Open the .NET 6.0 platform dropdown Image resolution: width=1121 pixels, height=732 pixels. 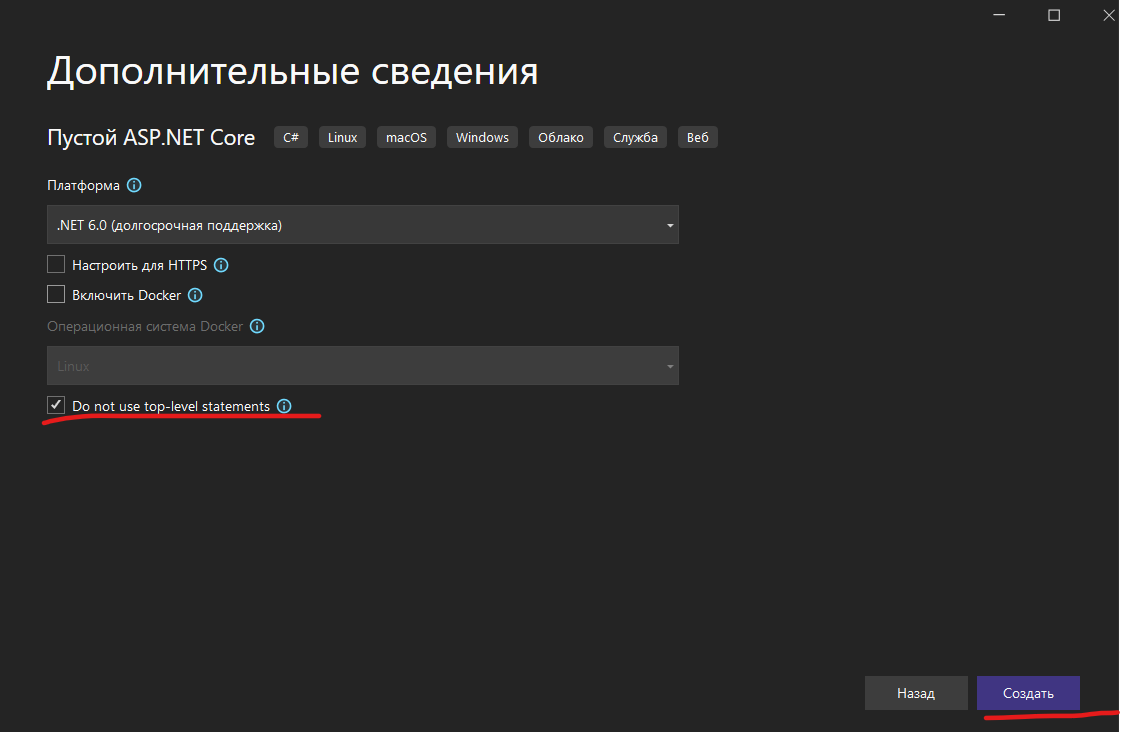click(x=362, y=225)
